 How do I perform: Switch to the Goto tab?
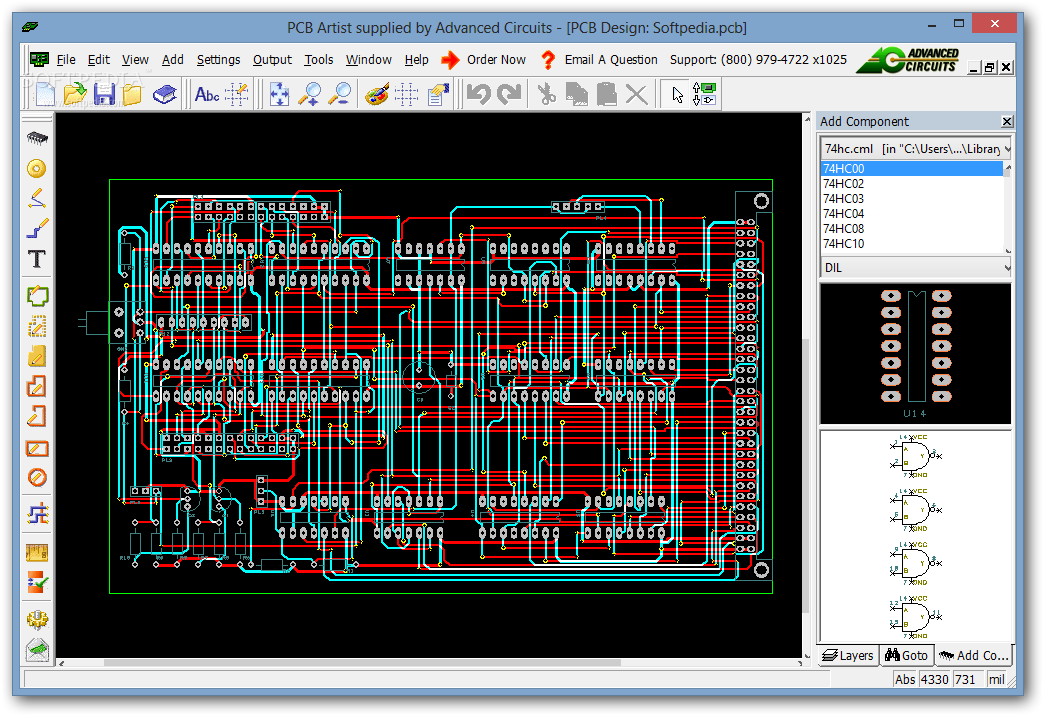point(906,655)
